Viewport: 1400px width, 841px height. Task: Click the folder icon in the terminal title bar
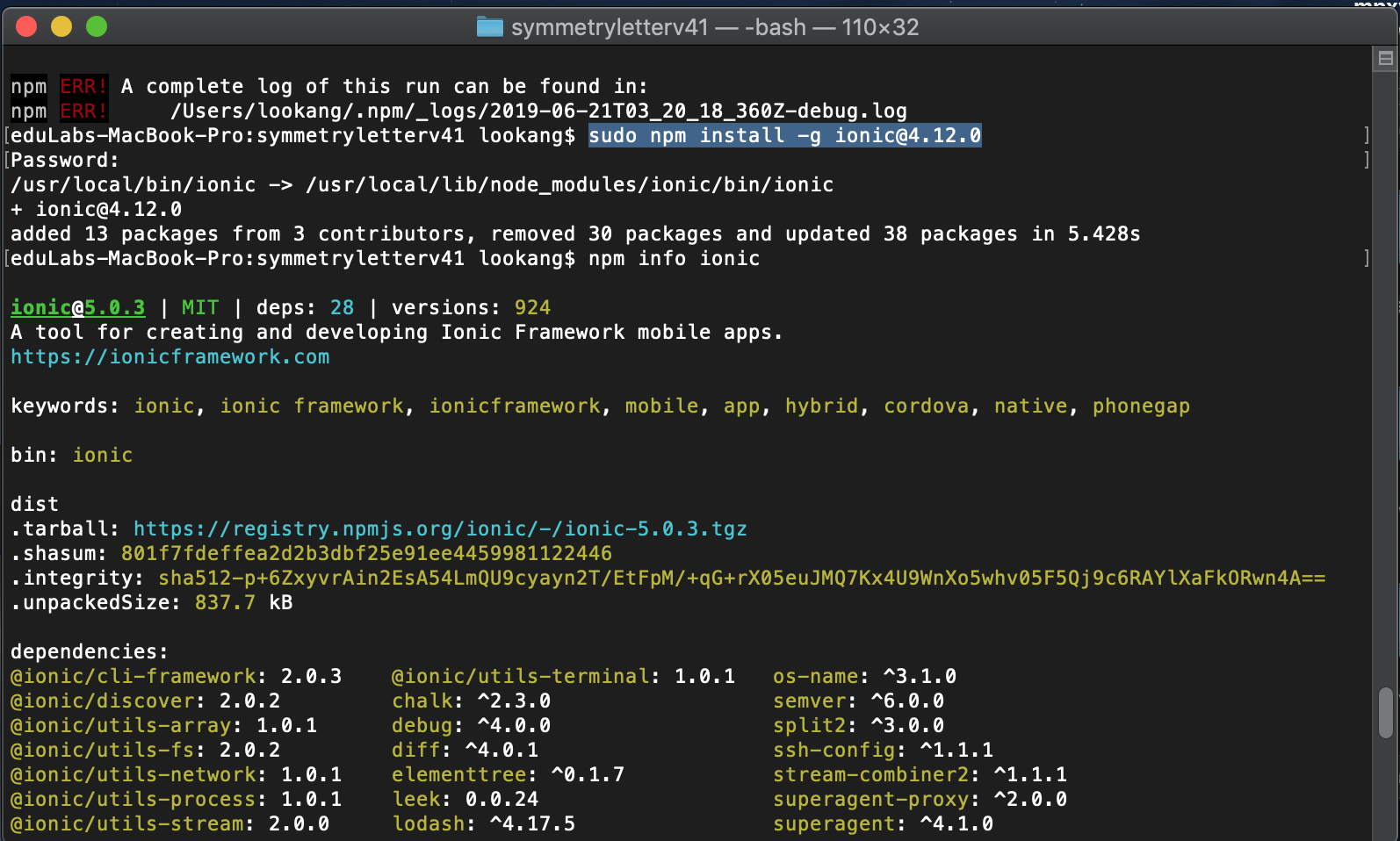point(489,27)
